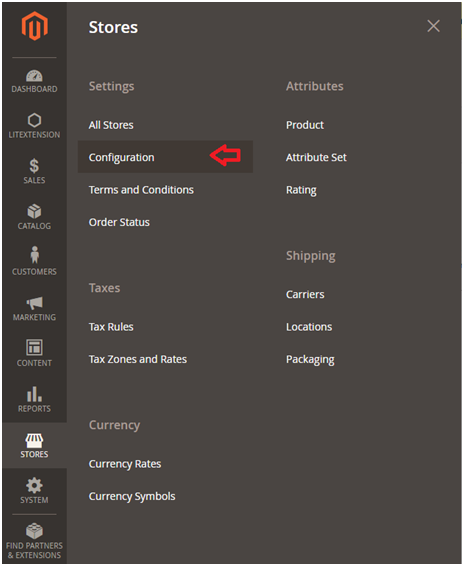464x566 pixels.
Task: Open the System gear icon
Action: click(x=34, y=486)
